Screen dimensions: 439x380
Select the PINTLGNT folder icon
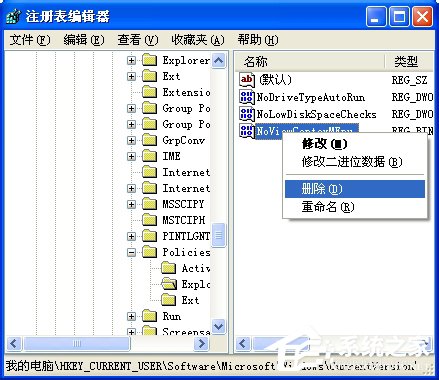click(x=149, y=236)
